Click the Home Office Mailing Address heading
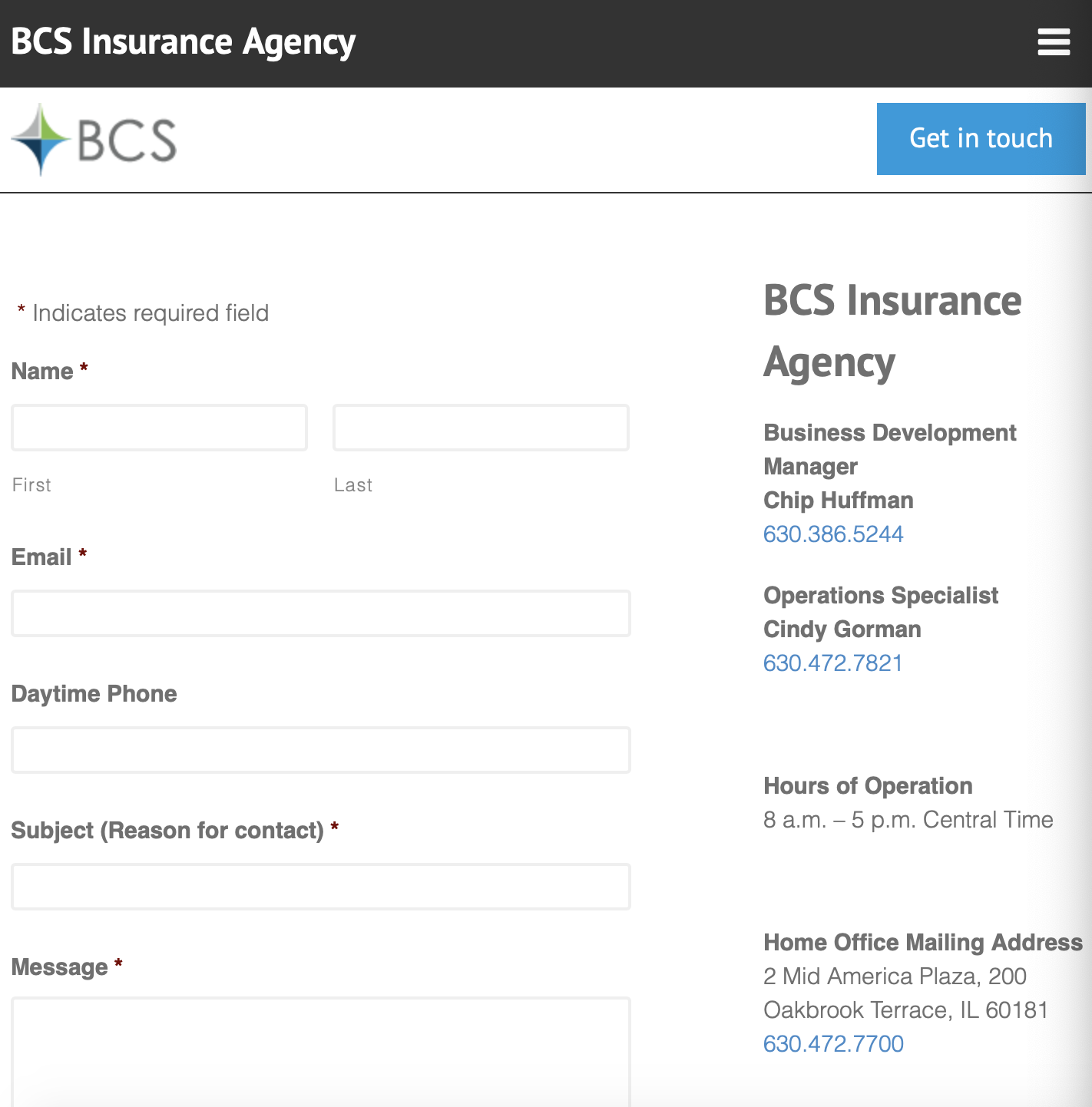Screen dimensions: 1092x1107 [923, 943]
